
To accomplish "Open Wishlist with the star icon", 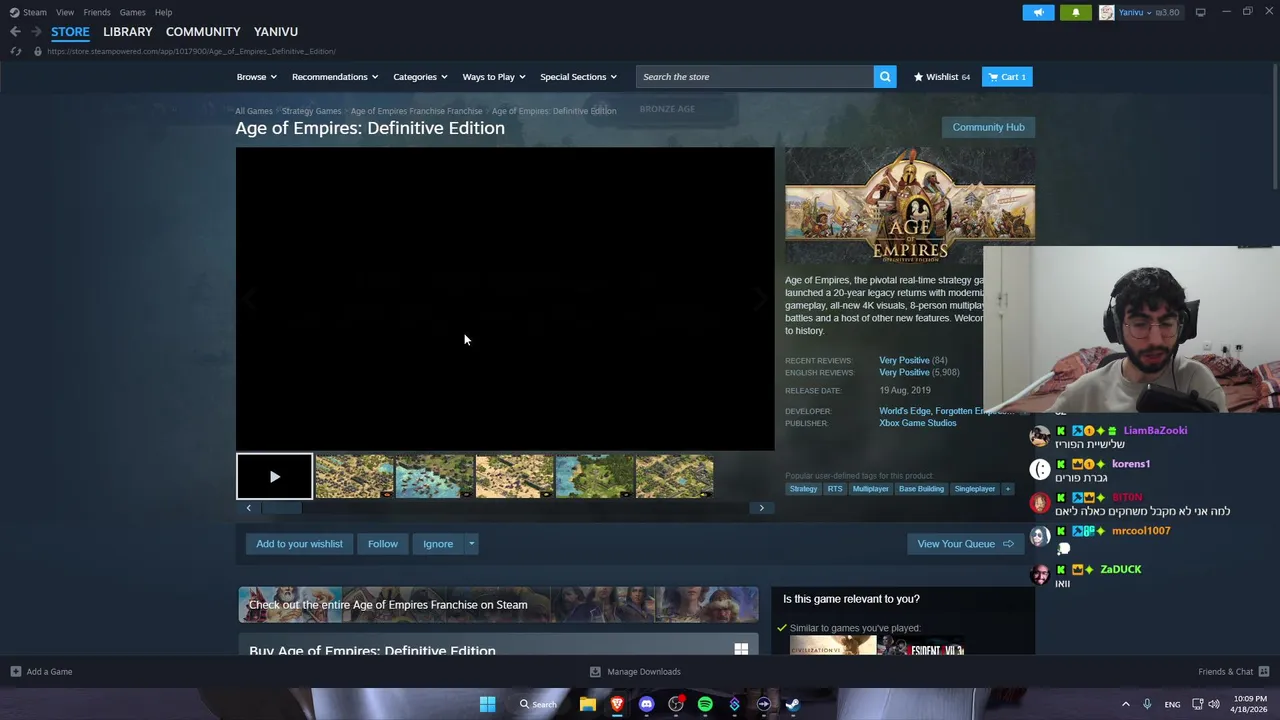I will click(x=941, y=77).
